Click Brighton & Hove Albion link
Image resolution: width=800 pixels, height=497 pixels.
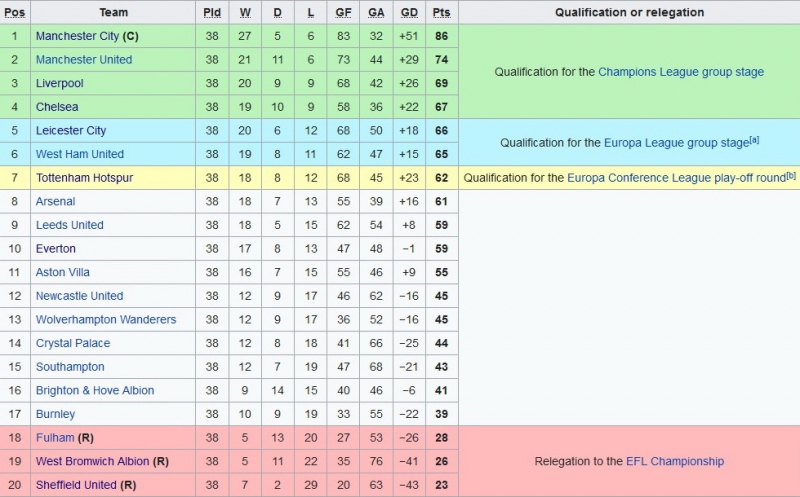94,391
